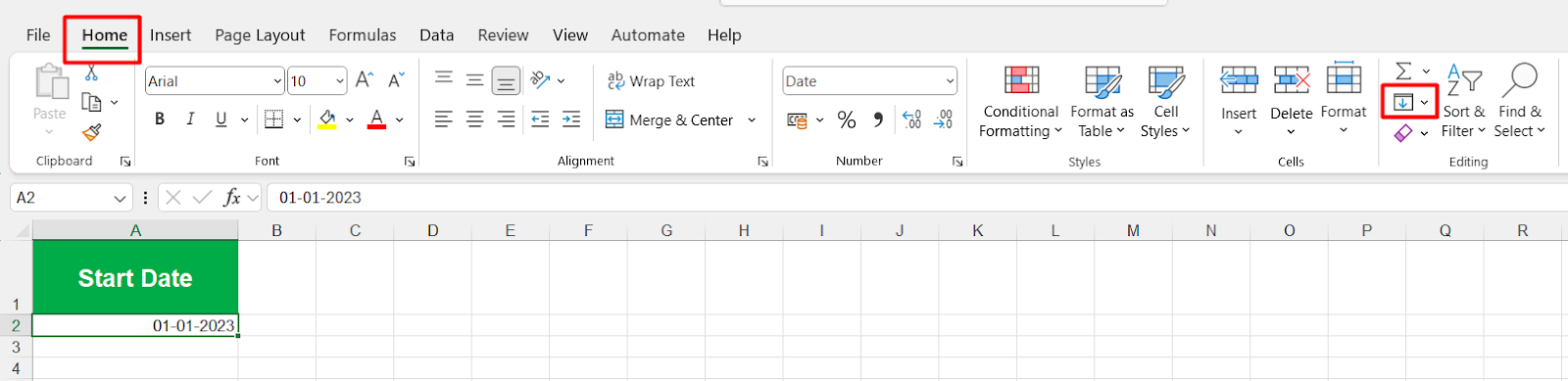Click the formula bar showing 01-01-2023
Viewport: 1568px width, 381px height.
(916, 198)
